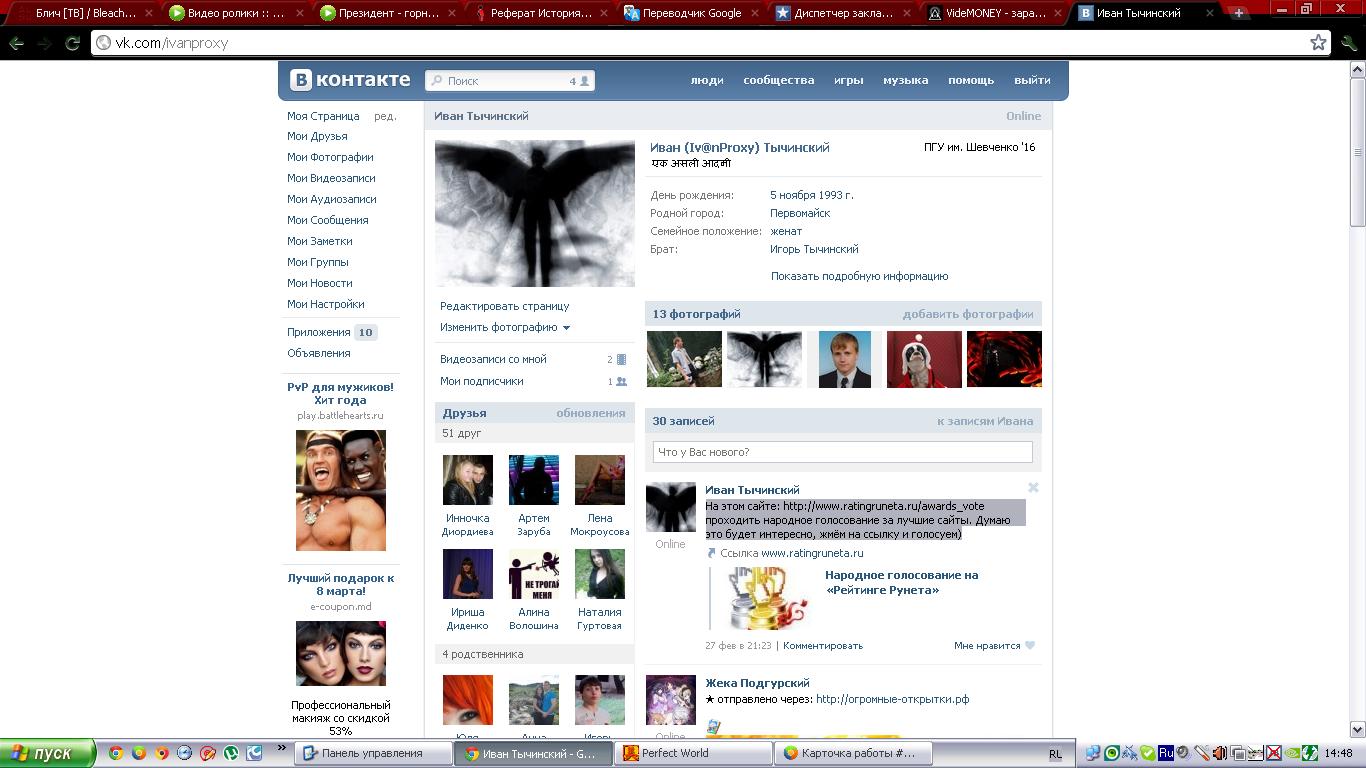Image resolution: width=1366 pixels, height=768 pixels.
Task: Click the Комментировать link under the post
Action: click(823, 646)
